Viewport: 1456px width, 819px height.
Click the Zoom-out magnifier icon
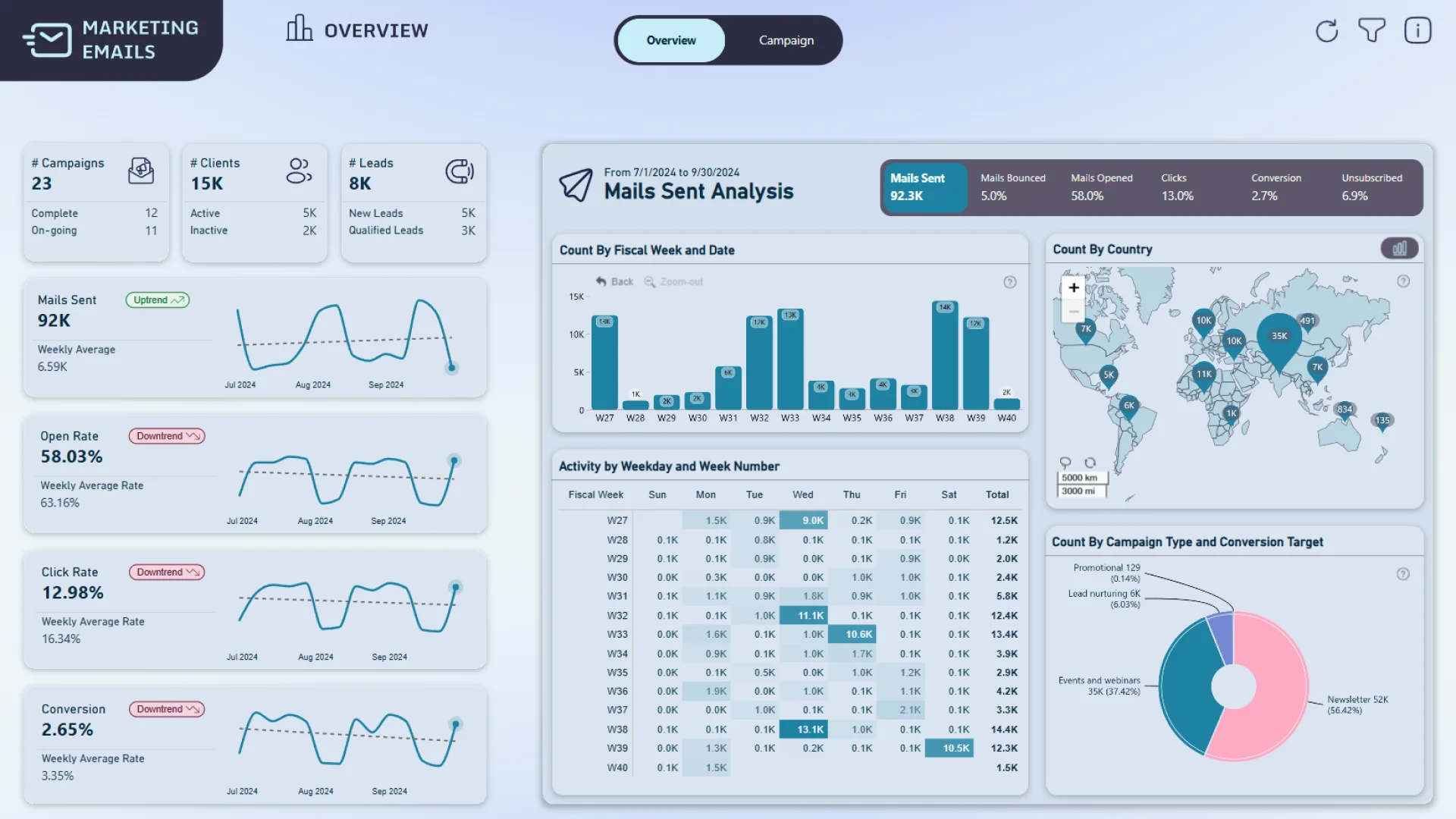[x=649, y=281]
